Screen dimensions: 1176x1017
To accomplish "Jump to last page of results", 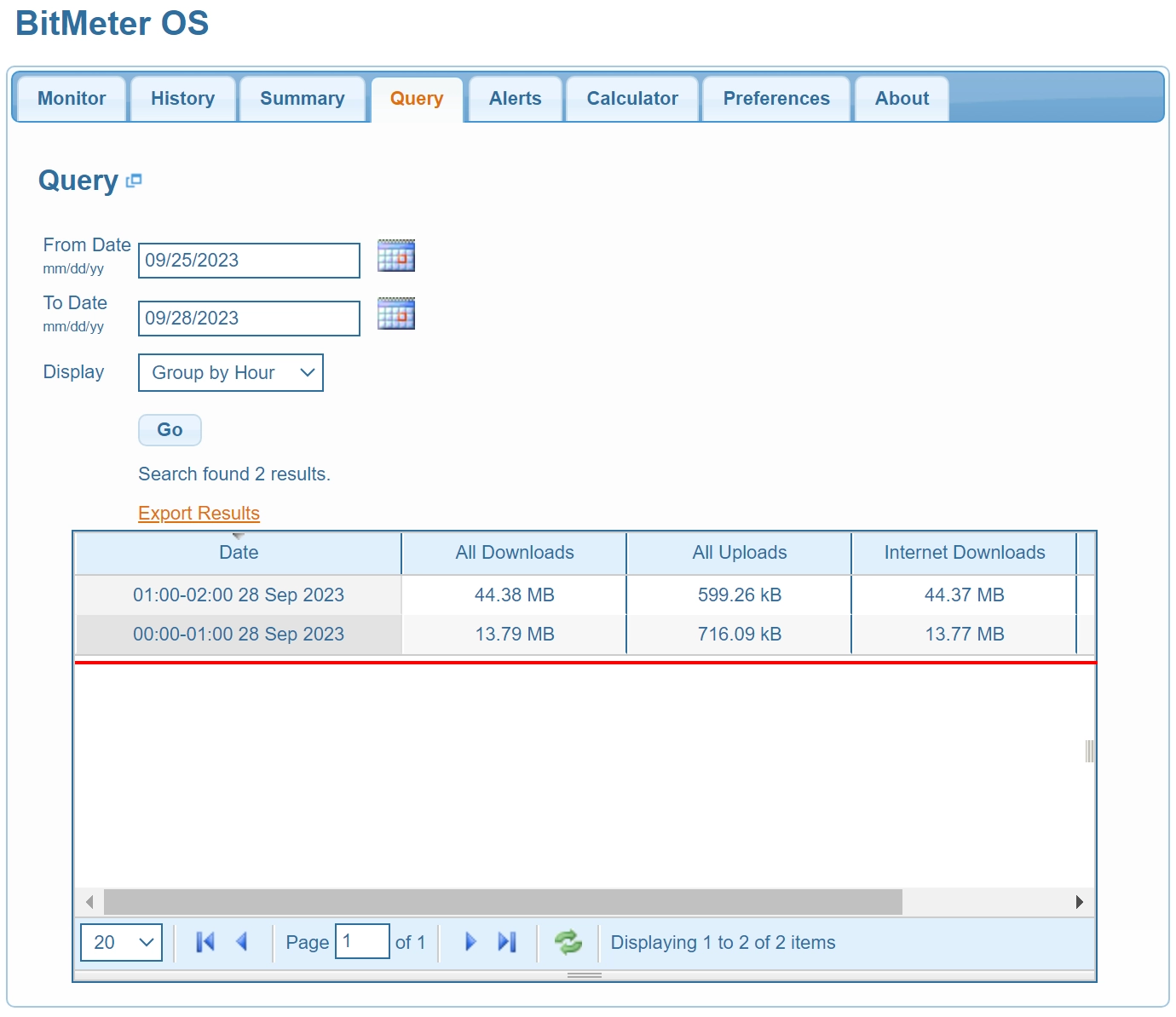I will 507,942.
